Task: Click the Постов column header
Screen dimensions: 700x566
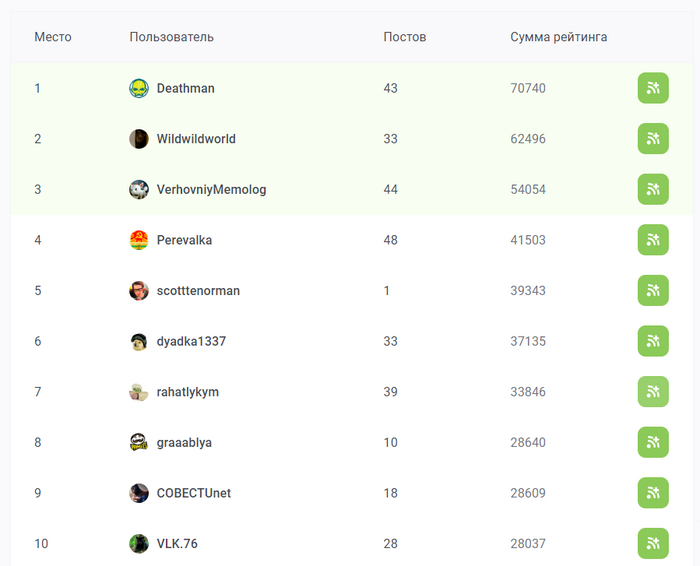Action: click(404, 37)
